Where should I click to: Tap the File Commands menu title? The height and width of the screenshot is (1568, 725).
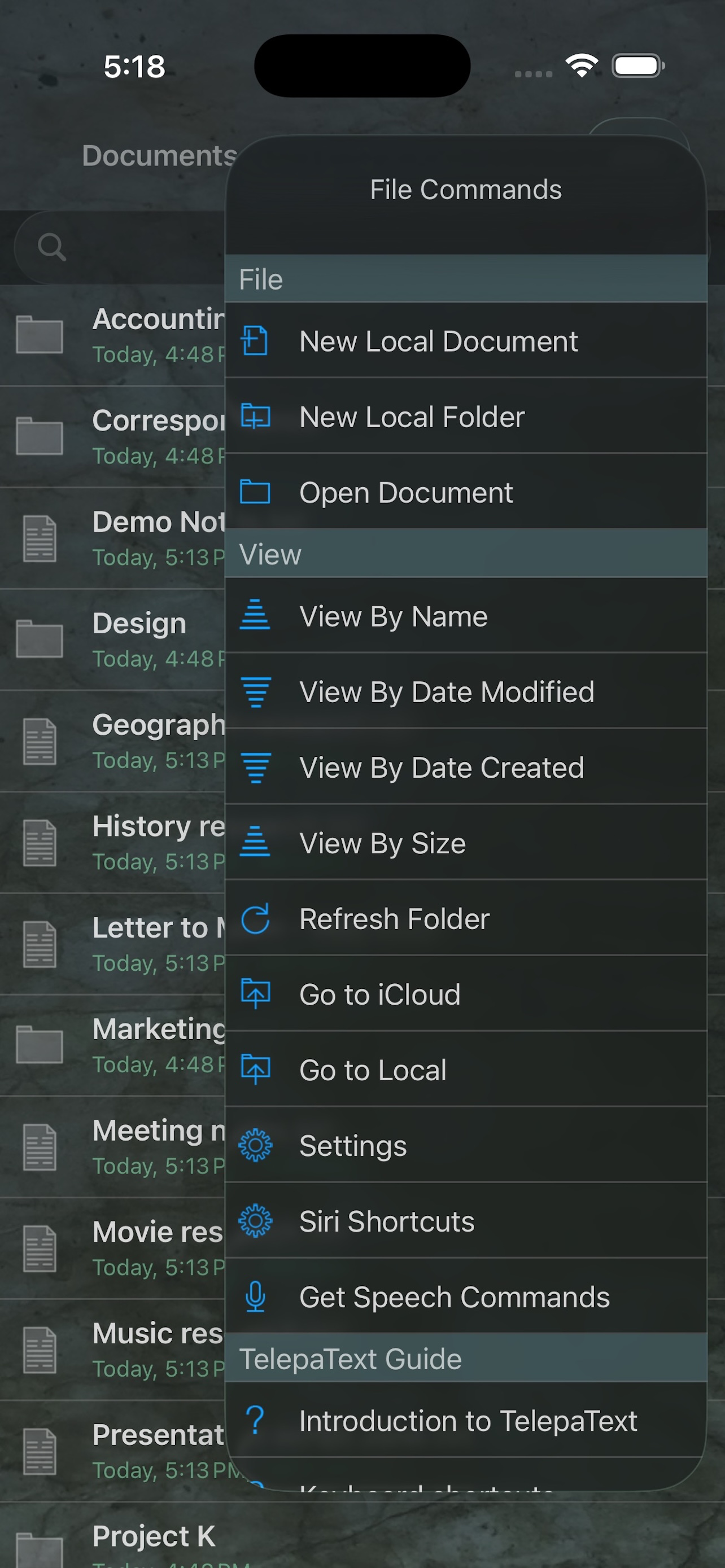click(x=466, y=189)
